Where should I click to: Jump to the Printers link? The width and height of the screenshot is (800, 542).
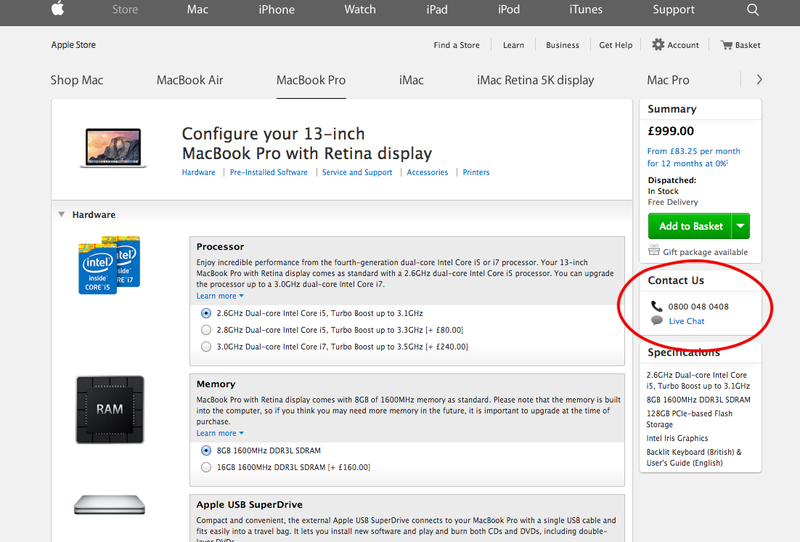[476, 172]
